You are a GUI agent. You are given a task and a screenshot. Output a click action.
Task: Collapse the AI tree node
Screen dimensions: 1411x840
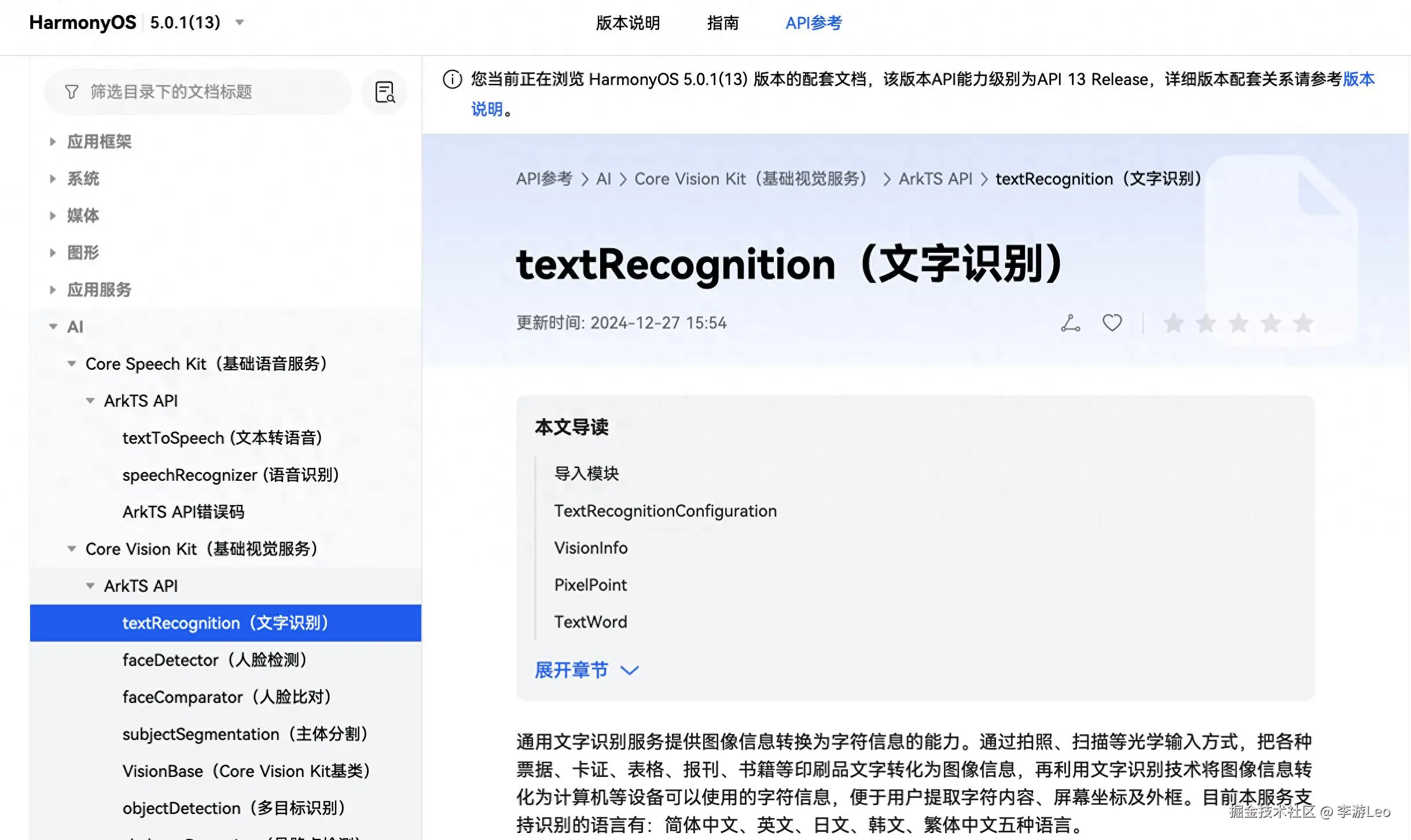[53, 327]
